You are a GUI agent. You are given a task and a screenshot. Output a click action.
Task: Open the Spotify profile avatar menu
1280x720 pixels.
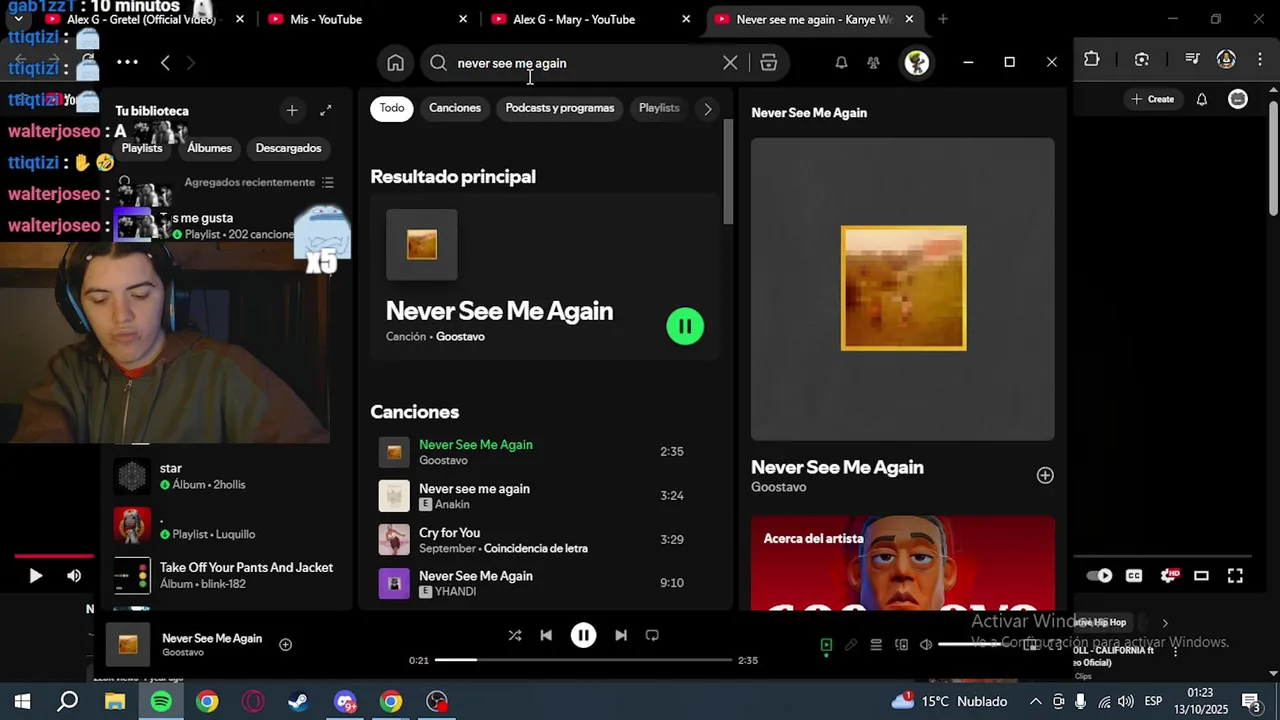click(916, 63)
